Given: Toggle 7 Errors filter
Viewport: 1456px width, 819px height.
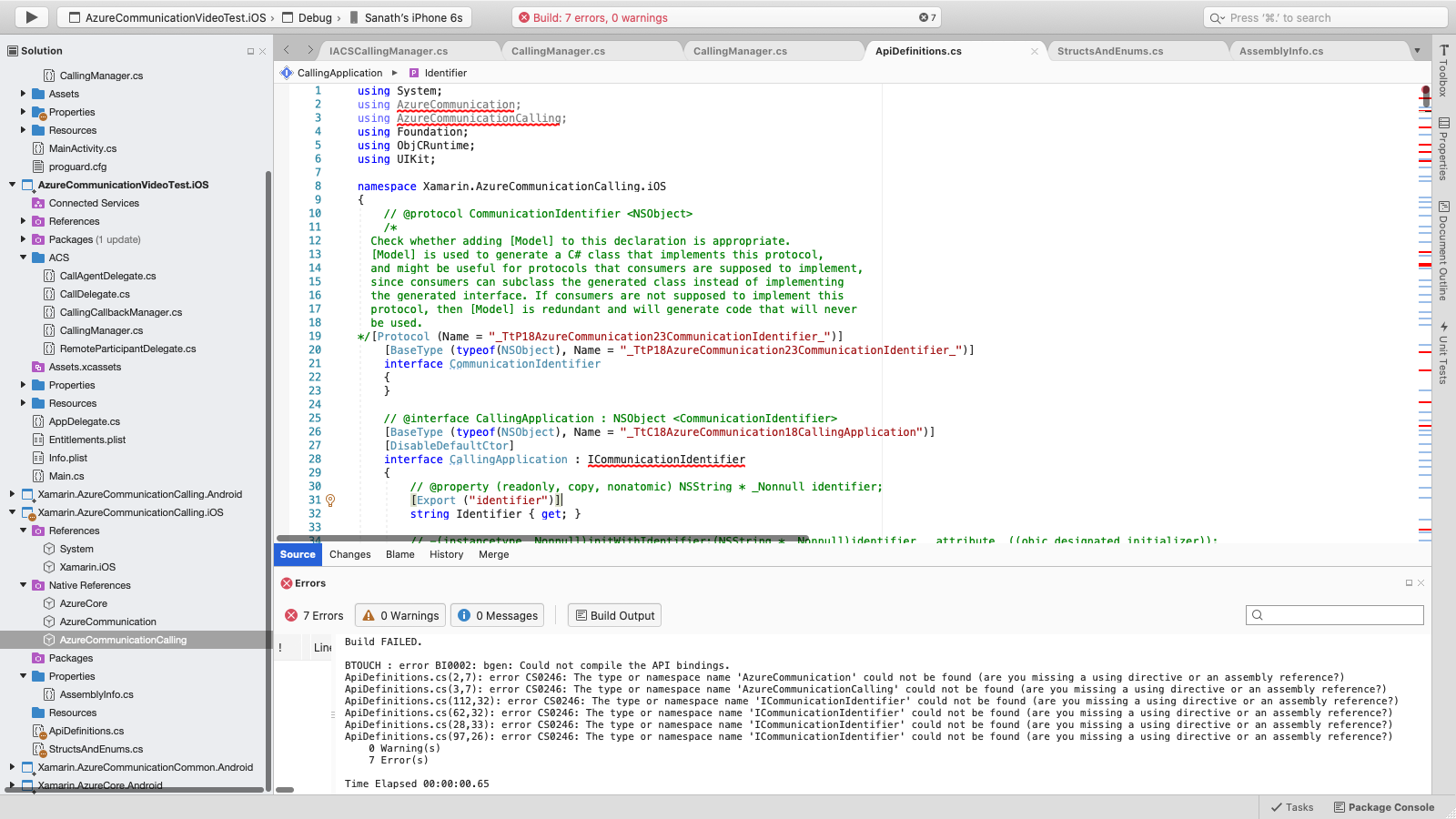Looking at the screenshot, I should click(x=314, y=615).
